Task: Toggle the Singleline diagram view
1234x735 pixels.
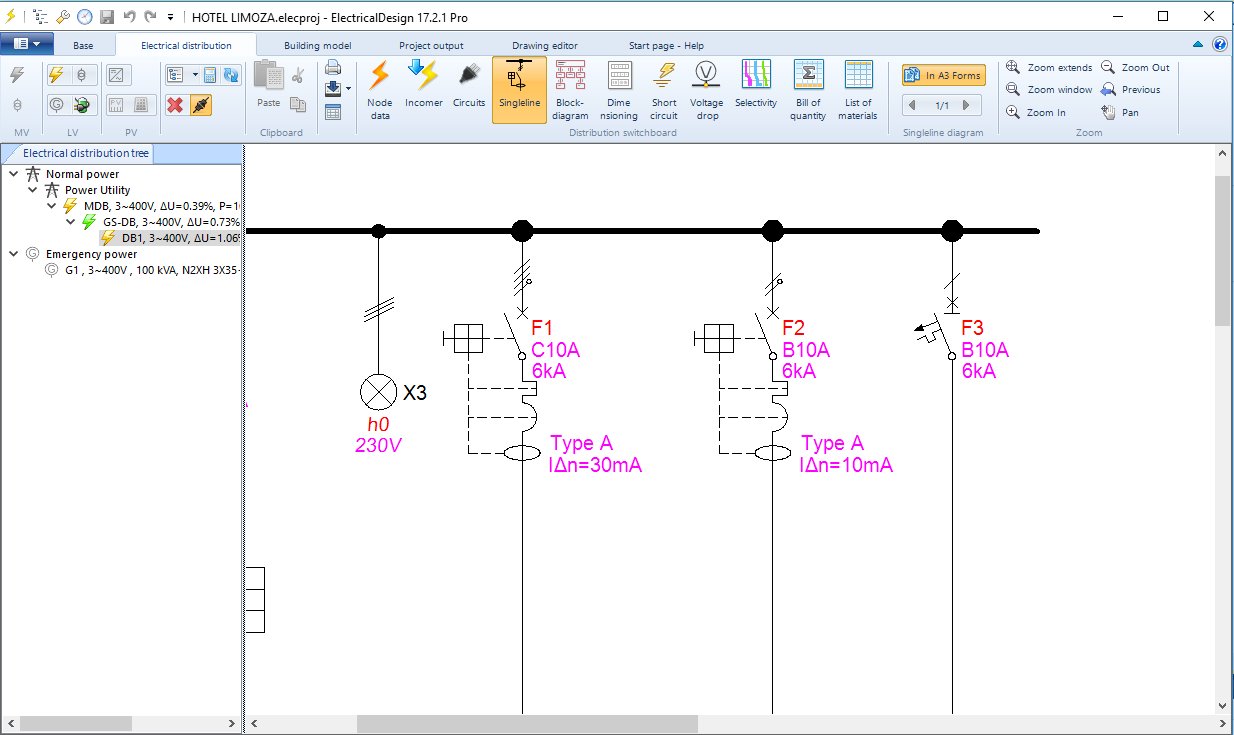Action: pos(519,88)
